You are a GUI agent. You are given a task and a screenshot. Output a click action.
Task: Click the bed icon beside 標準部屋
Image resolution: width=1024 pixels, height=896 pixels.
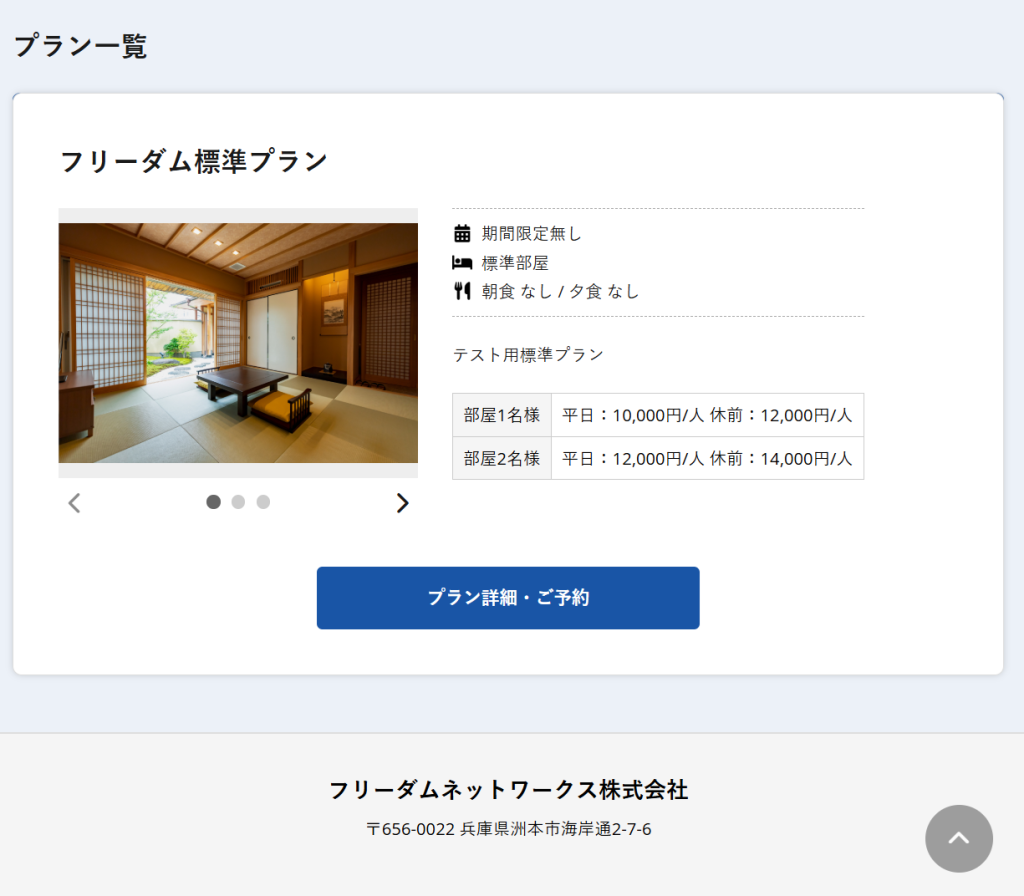(x=462, y=263)
